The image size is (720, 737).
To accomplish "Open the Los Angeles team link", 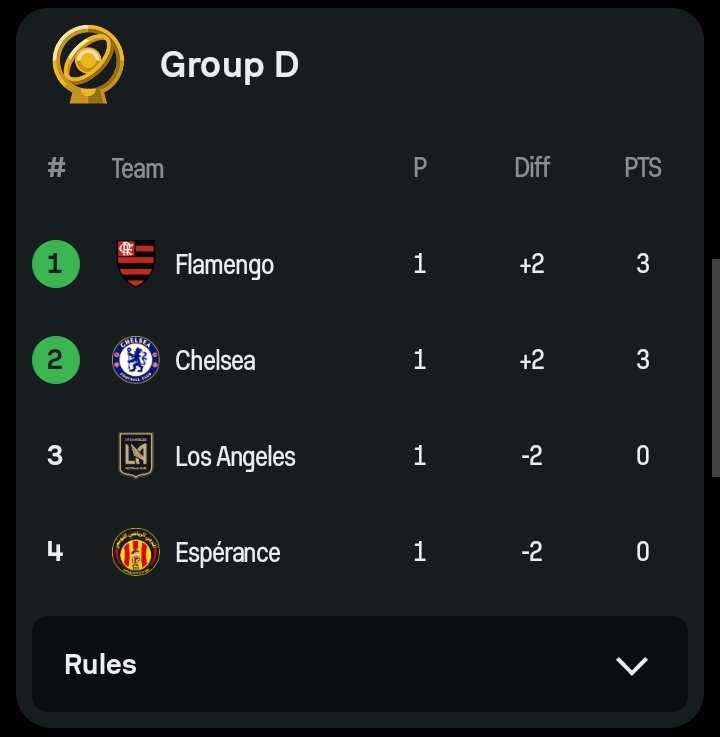I will click(235, 456).
